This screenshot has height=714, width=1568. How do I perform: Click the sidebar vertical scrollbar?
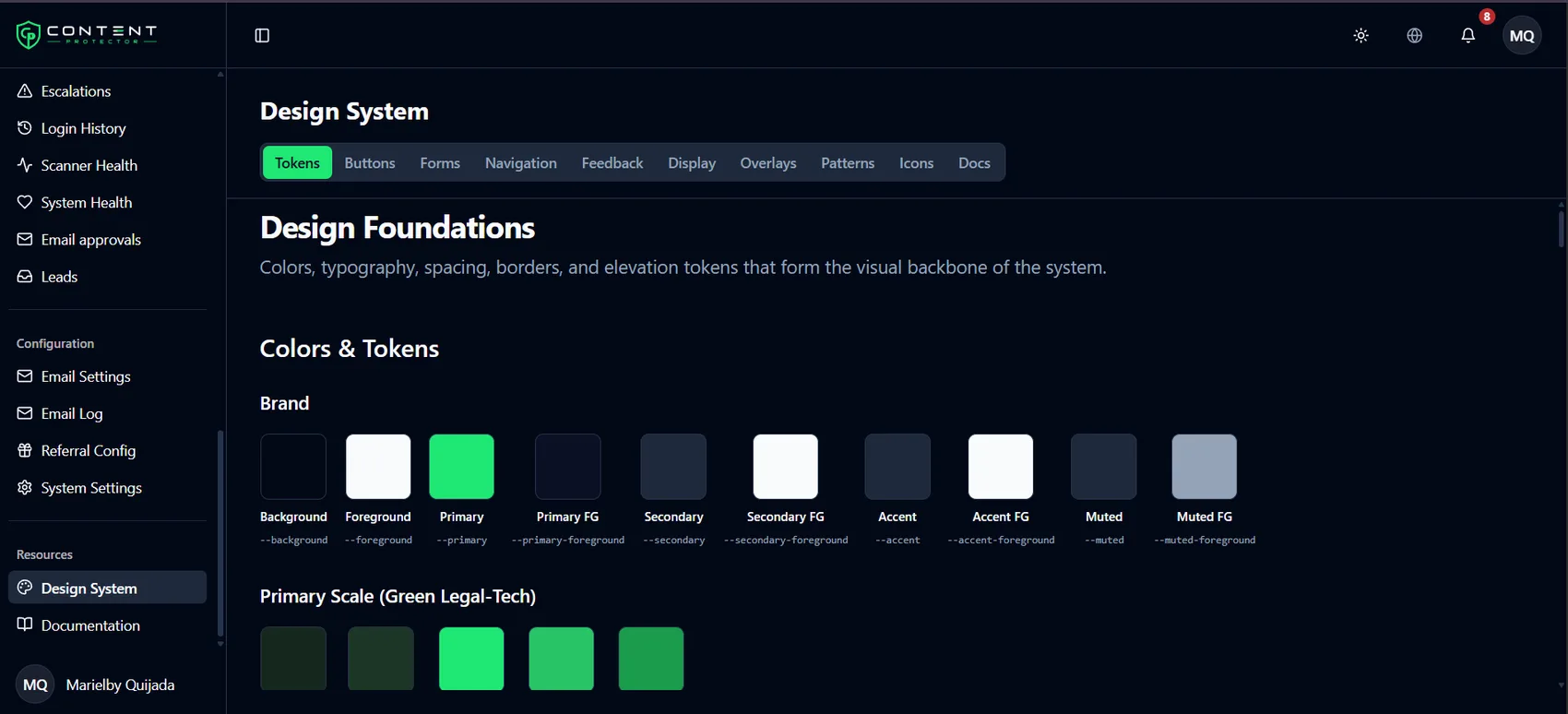click(x=220, y=533)
